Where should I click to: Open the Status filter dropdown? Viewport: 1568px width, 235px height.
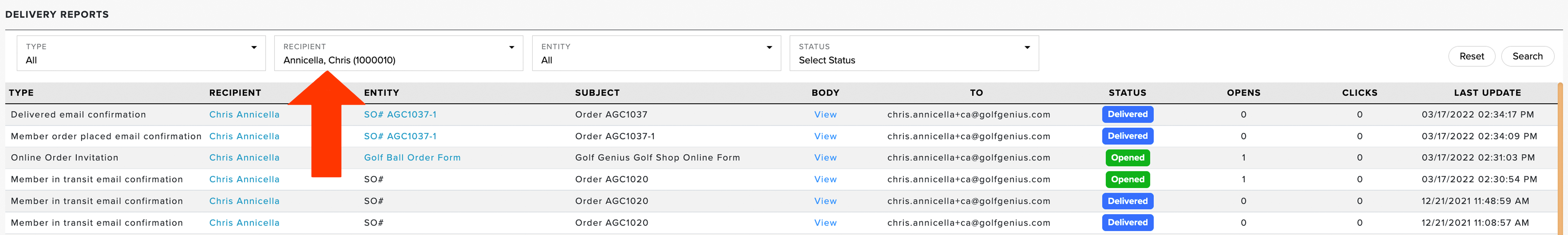pyautogui.click(x=914, y=53)
